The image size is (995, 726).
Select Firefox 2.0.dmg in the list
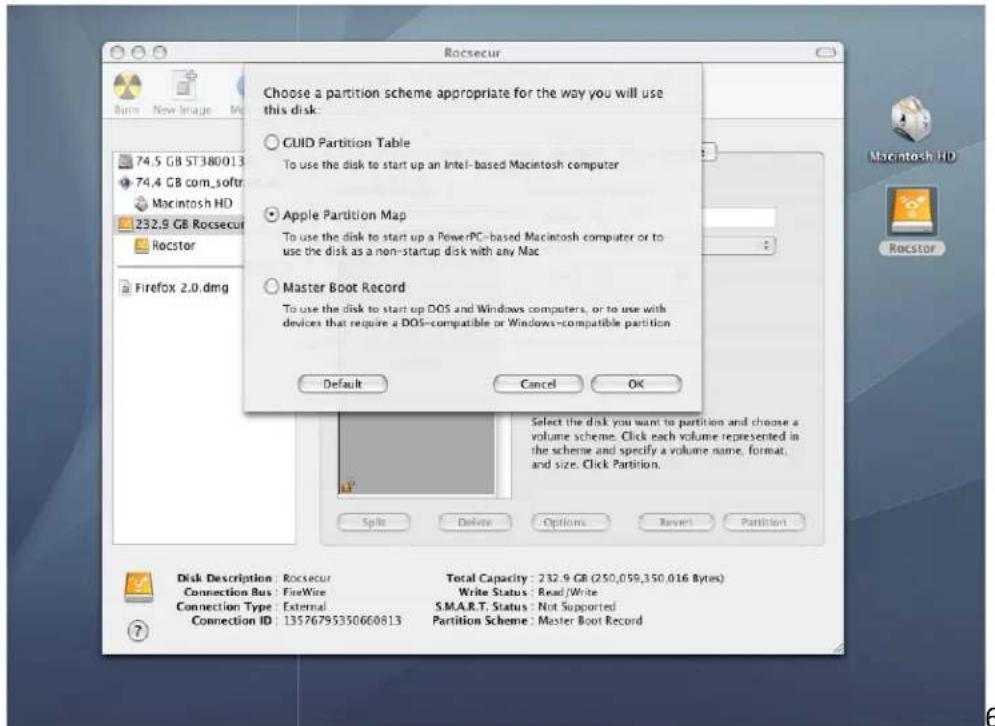click(174, 287)
